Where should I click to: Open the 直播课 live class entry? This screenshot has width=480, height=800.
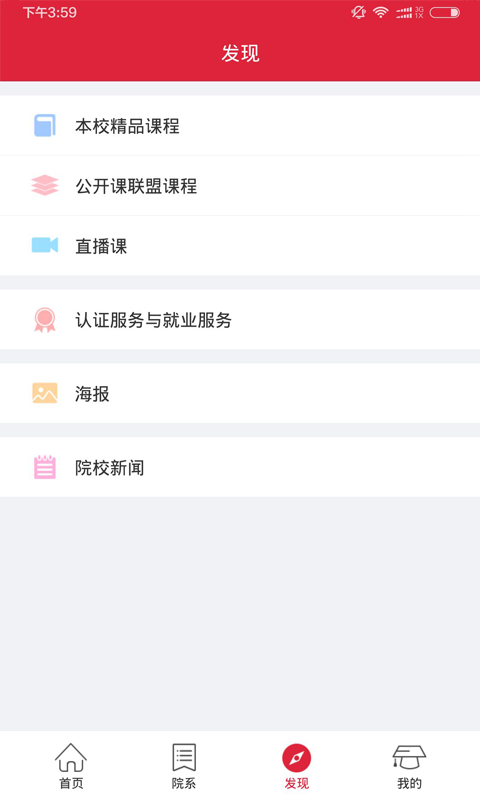coord(240,245)
